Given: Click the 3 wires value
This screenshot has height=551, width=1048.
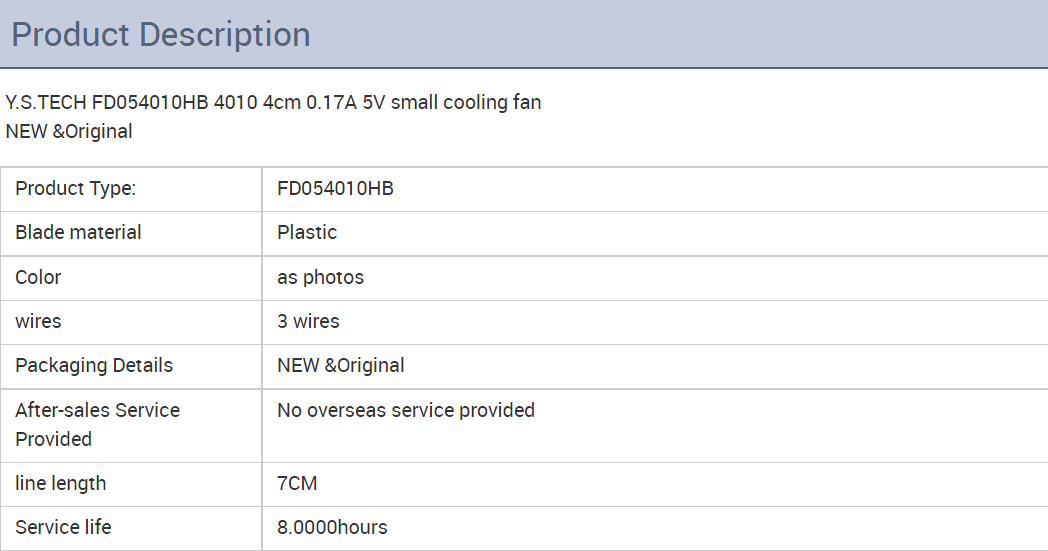Looking at the screenshot, I should coord(308,321).
